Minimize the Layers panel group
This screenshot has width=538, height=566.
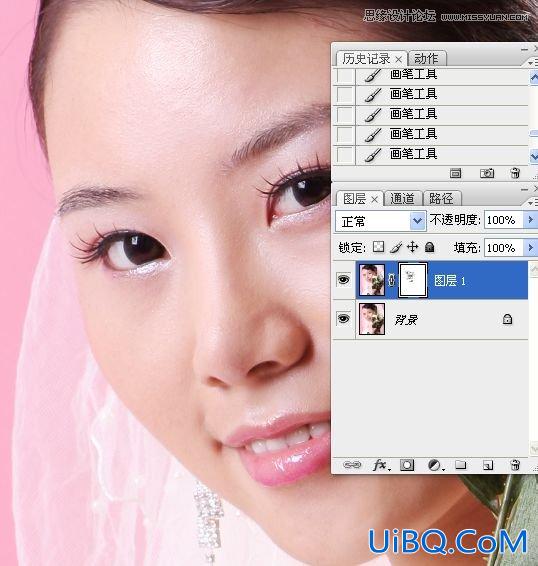tap(524, 189)
